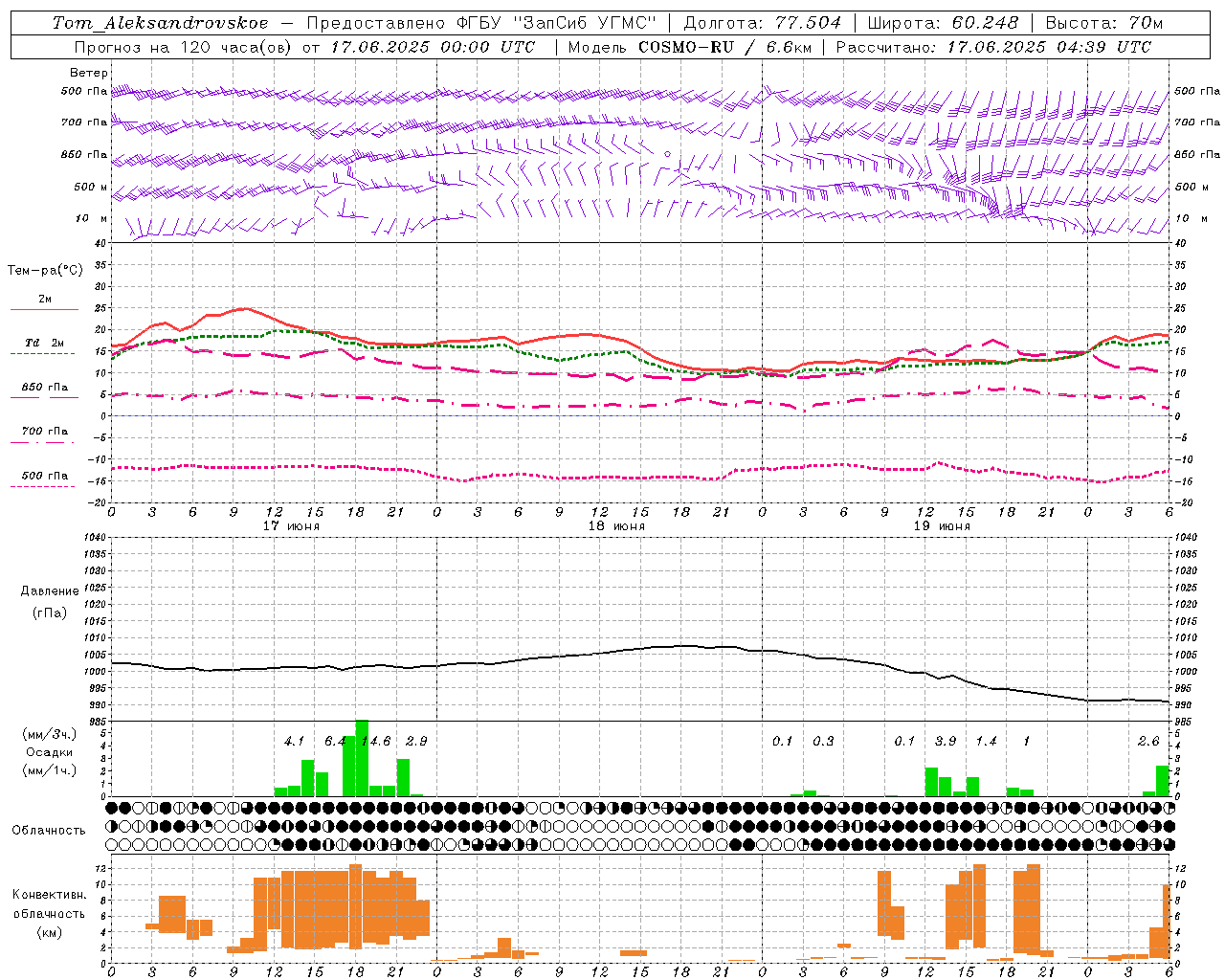Click the 'Широта: 60.248' latitude value
1225x980 pixels.
[x=944, y=23]
